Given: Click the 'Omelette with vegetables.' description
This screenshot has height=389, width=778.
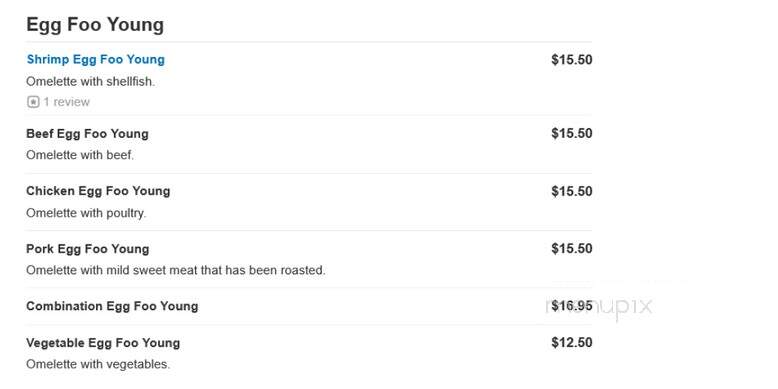Looking at the screenshot, I should coord(98,365).
